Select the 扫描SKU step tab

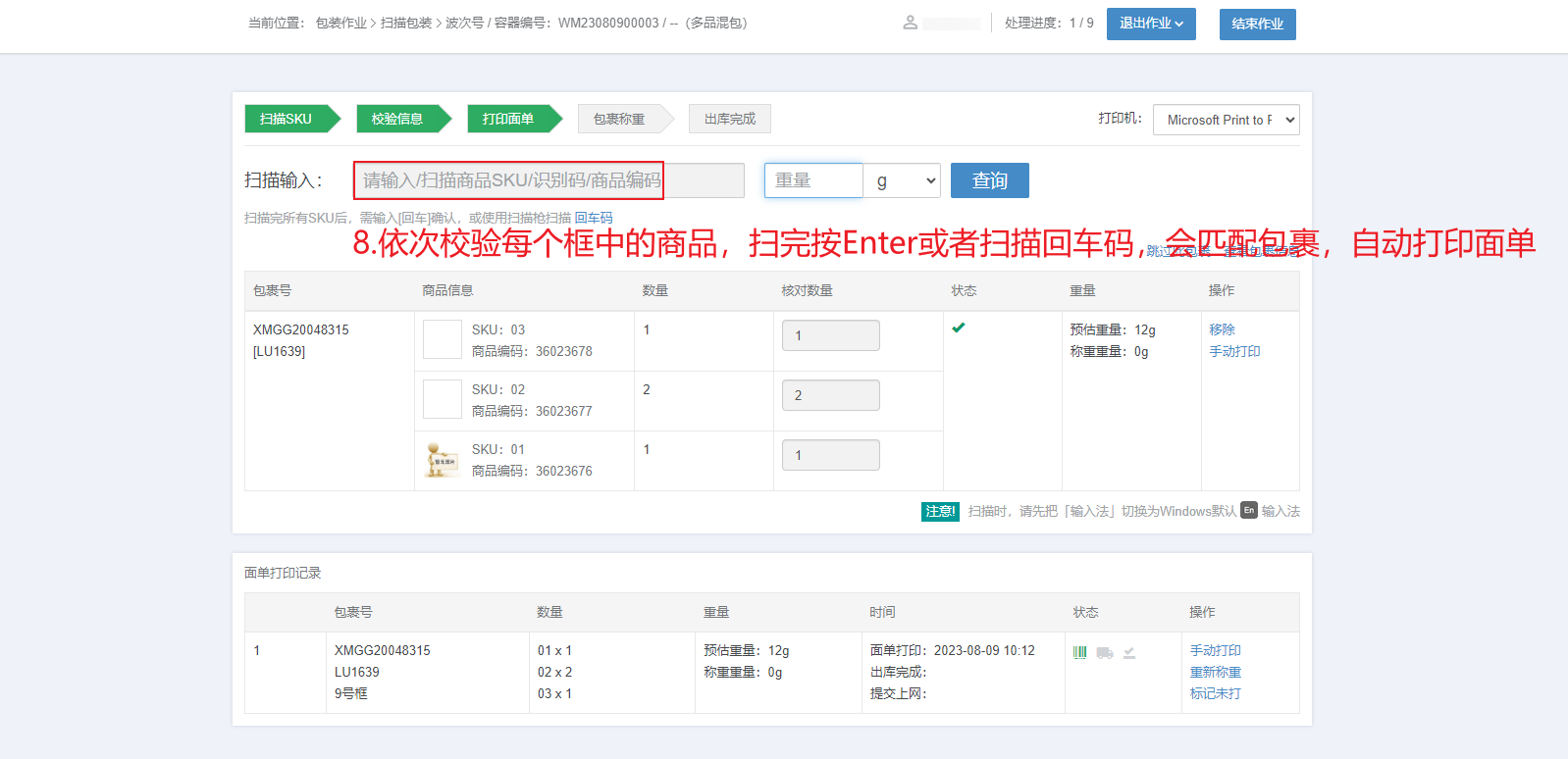[287, 119]
